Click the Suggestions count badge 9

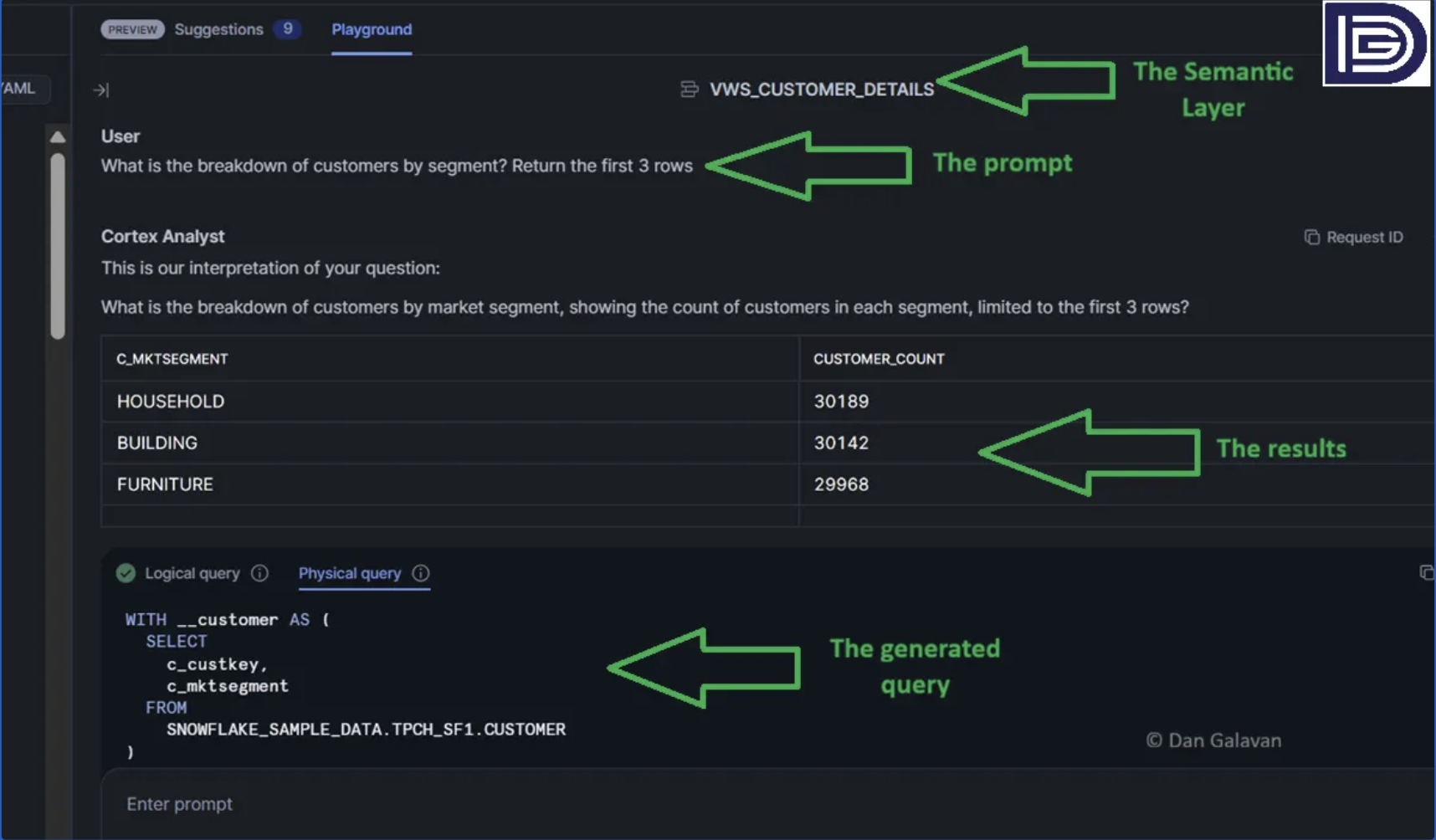click(287, 29)
